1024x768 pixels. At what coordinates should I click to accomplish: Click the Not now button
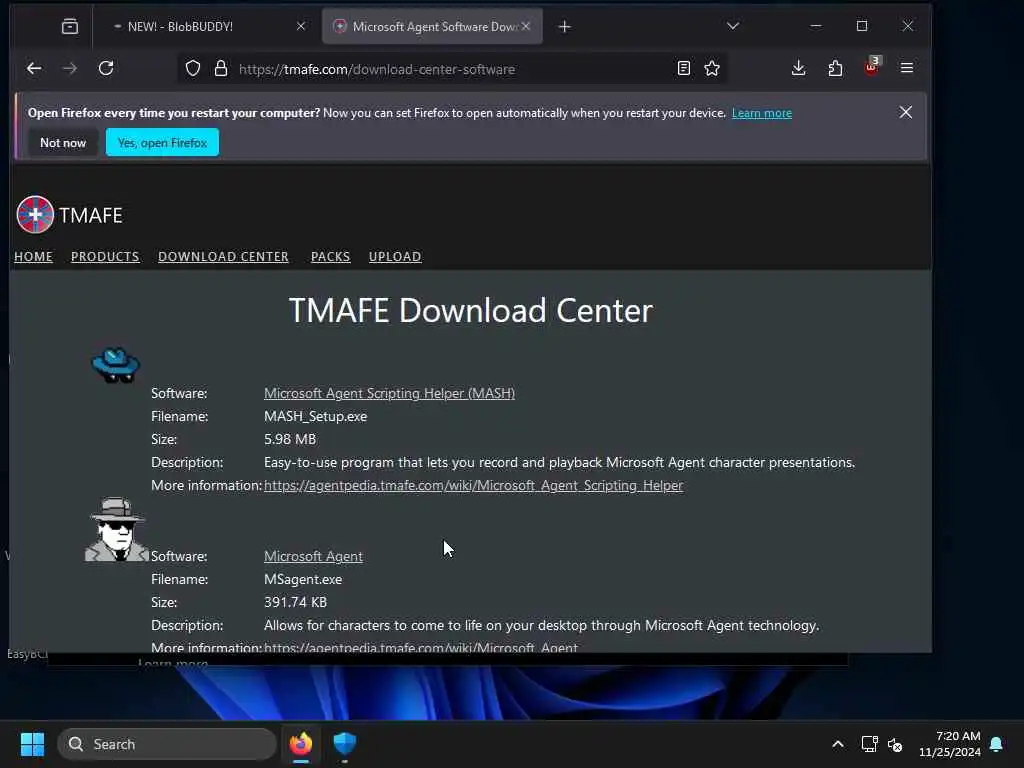click(x=63, y=142)
